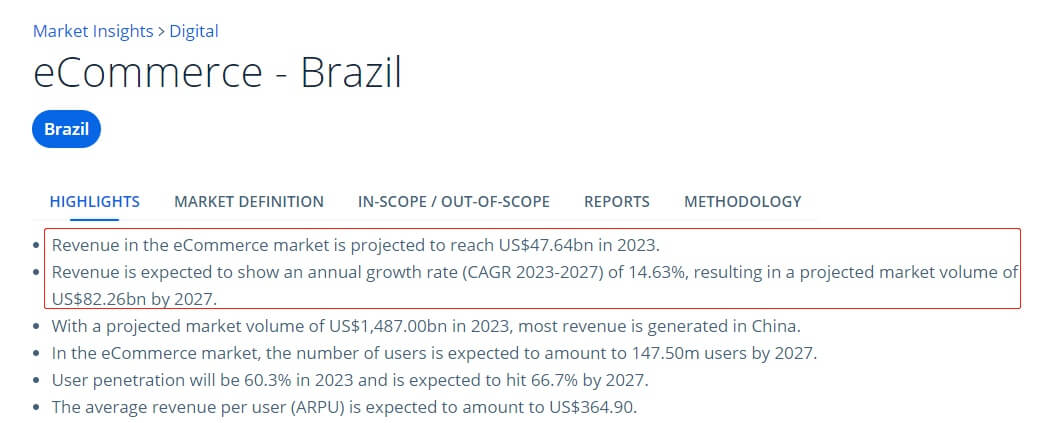Viewport: 1037px width, 423px height.
Task: Click the breadcrumb arrow separator
Action: pyautogui.click(x=162, y=31)
